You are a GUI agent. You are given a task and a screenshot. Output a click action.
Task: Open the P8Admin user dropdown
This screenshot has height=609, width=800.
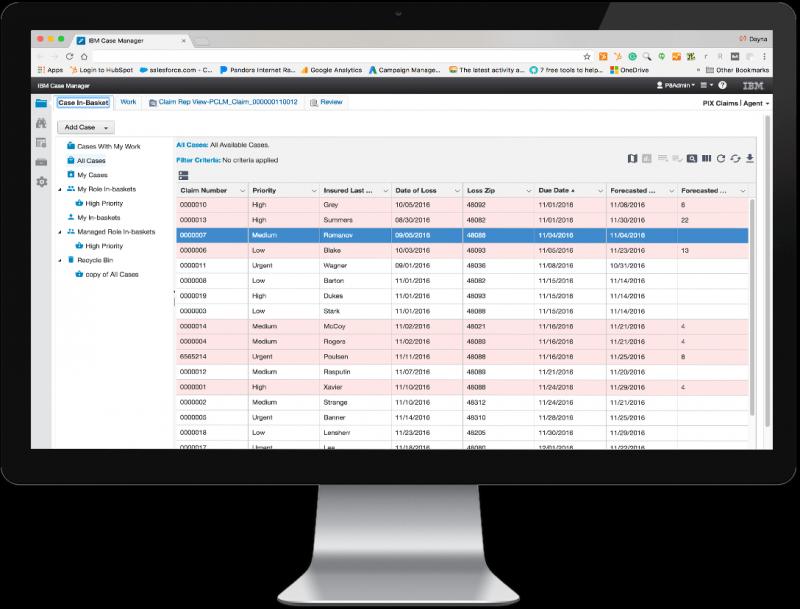[x=676, y=85]
